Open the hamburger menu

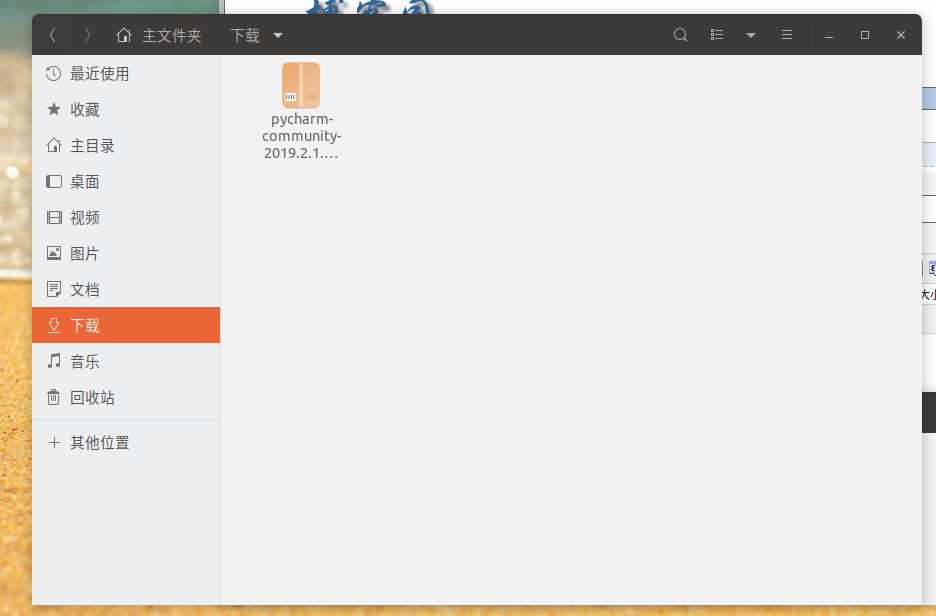[x=787, y=35]
